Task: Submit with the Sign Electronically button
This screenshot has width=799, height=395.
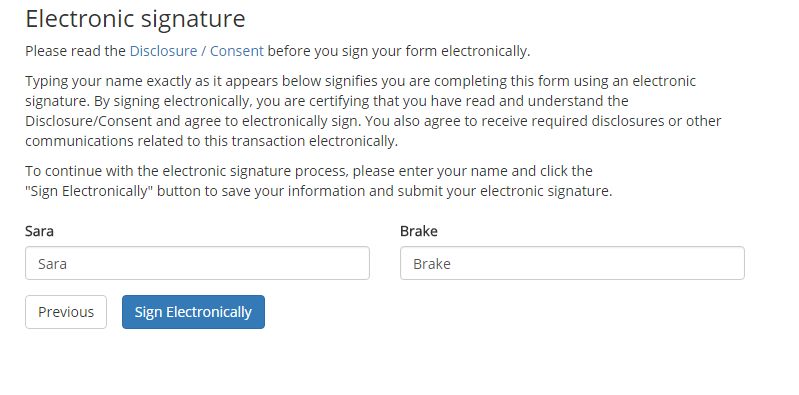Action: [x=193, y=312]
